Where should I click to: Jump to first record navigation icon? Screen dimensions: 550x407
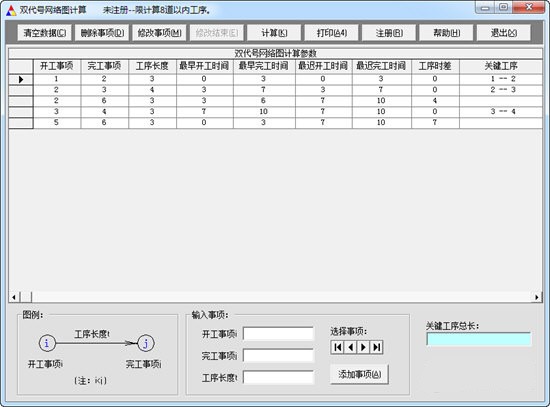click(337, 347)
